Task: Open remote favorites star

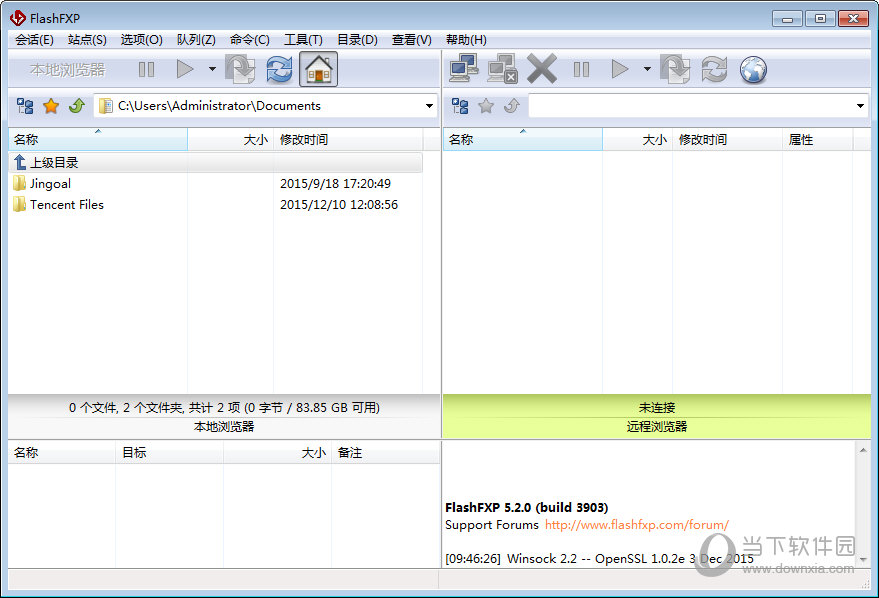Action: pos(486,106)
